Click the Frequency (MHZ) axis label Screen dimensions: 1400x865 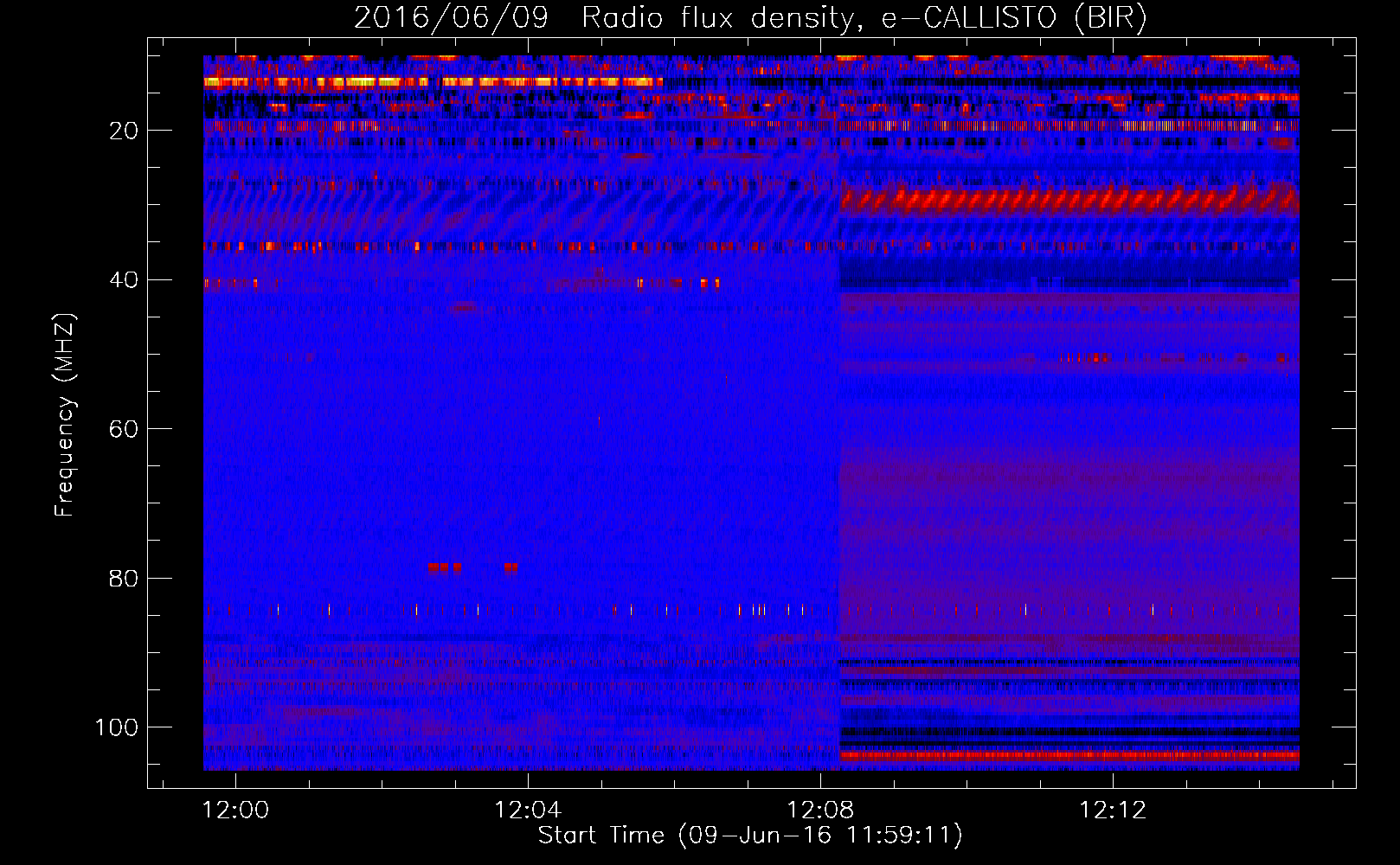[65, 415]
